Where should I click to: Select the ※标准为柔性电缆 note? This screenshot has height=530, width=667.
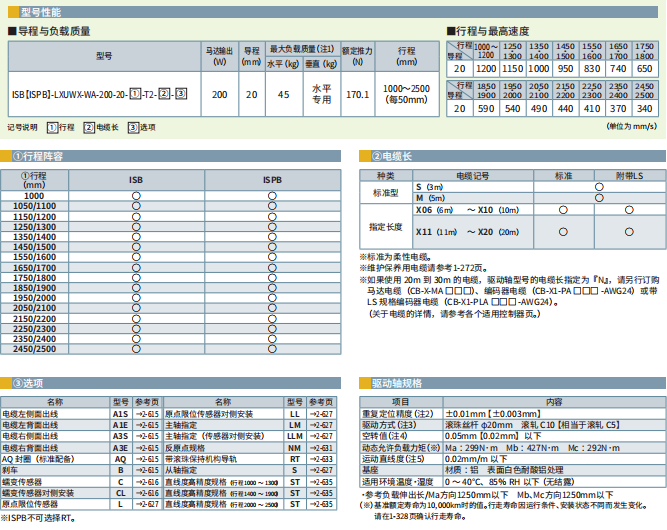point(396,257)
